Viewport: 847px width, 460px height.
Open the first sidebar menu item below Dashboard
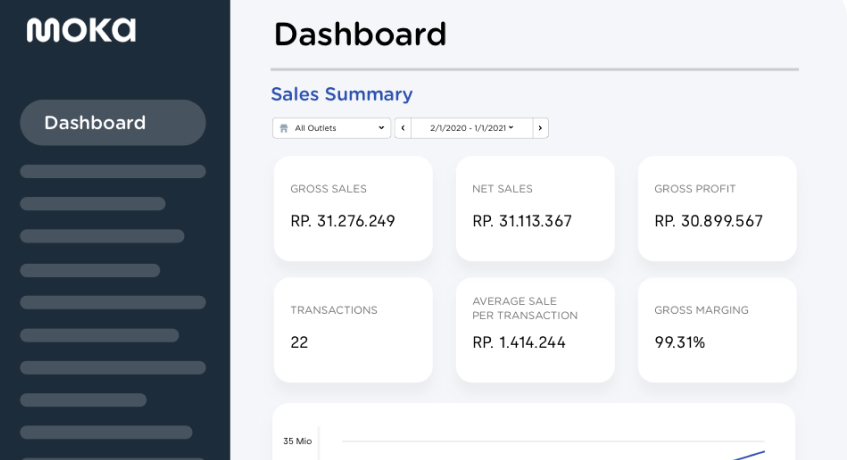(113, 171)
